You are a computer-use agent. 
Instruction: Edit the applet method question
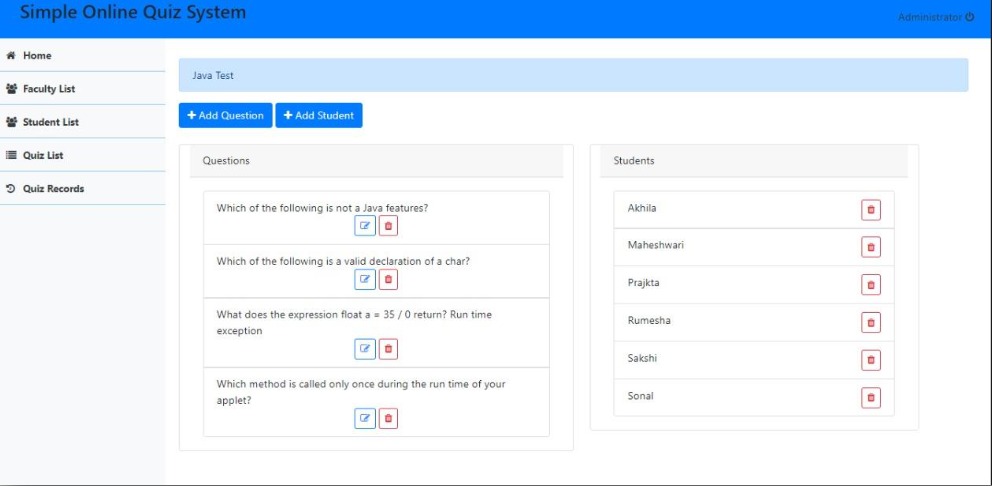tap(365, 419)
